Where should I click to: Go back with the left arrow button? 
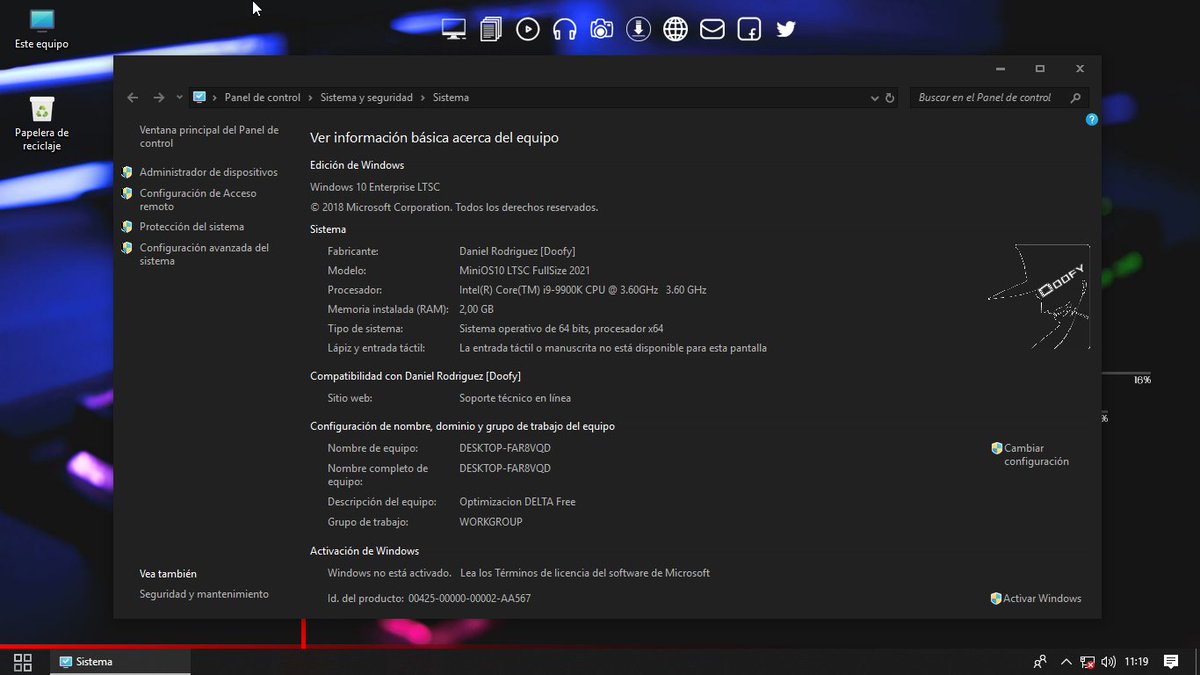(x=133, y=97)
